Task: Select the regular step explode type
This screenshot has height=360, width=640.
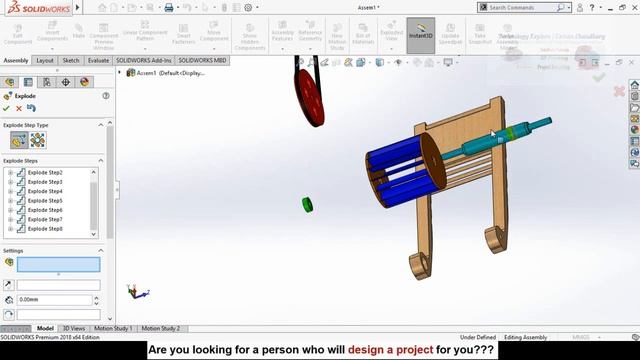Action: (x=19, y=140)
